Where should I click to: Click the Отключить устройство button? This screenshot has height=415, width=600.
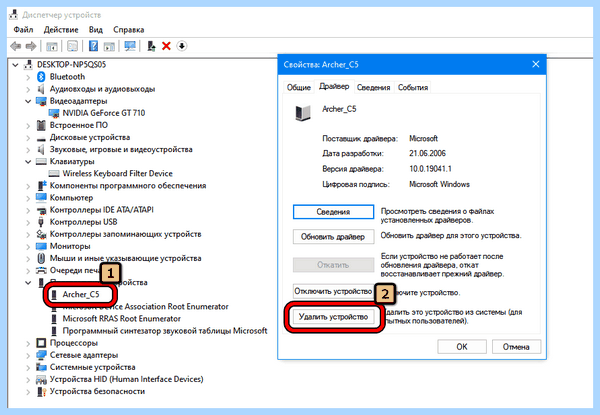point(333,291)
